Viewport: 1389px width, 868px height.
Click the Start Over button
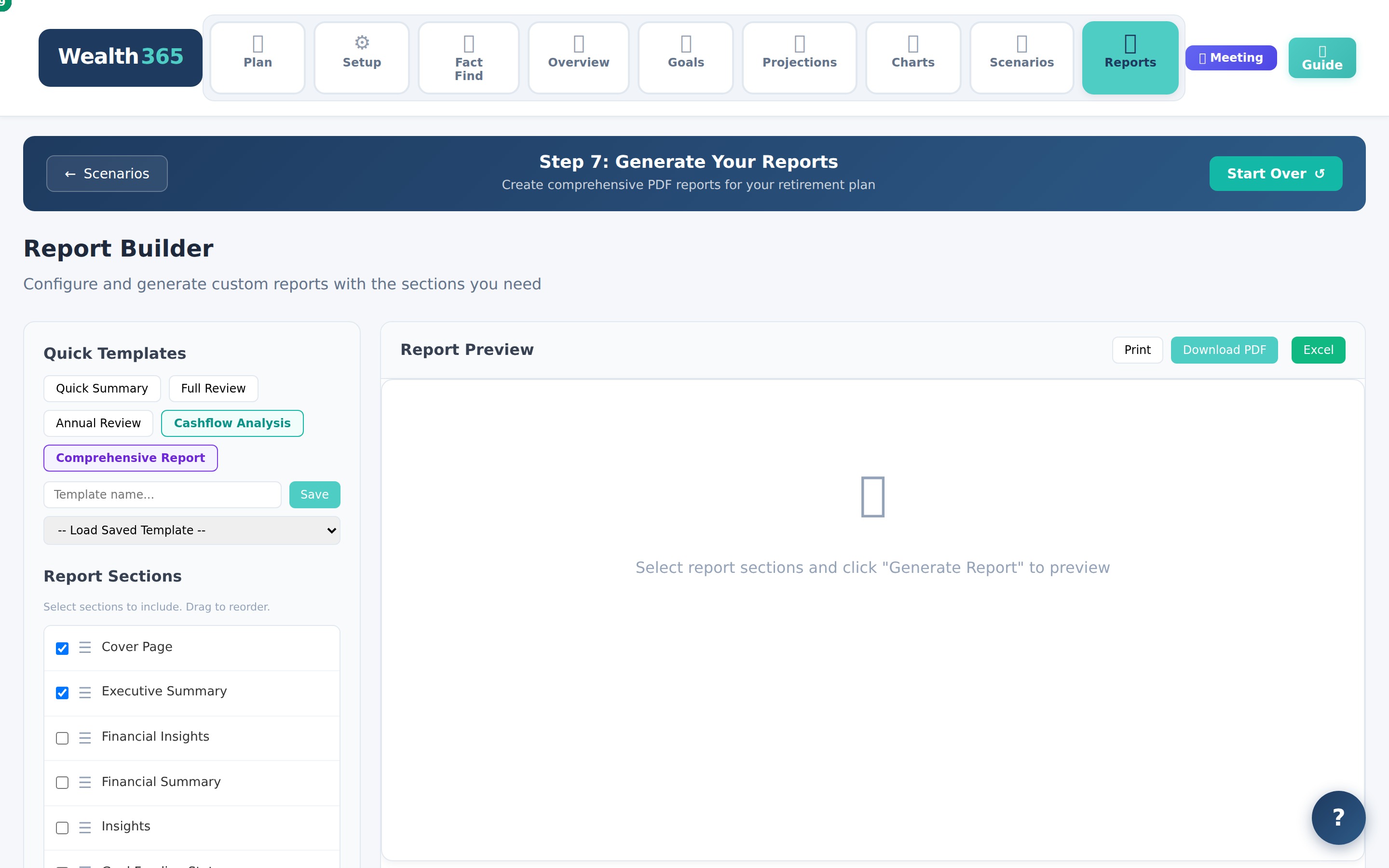[x=1275, y=174]
